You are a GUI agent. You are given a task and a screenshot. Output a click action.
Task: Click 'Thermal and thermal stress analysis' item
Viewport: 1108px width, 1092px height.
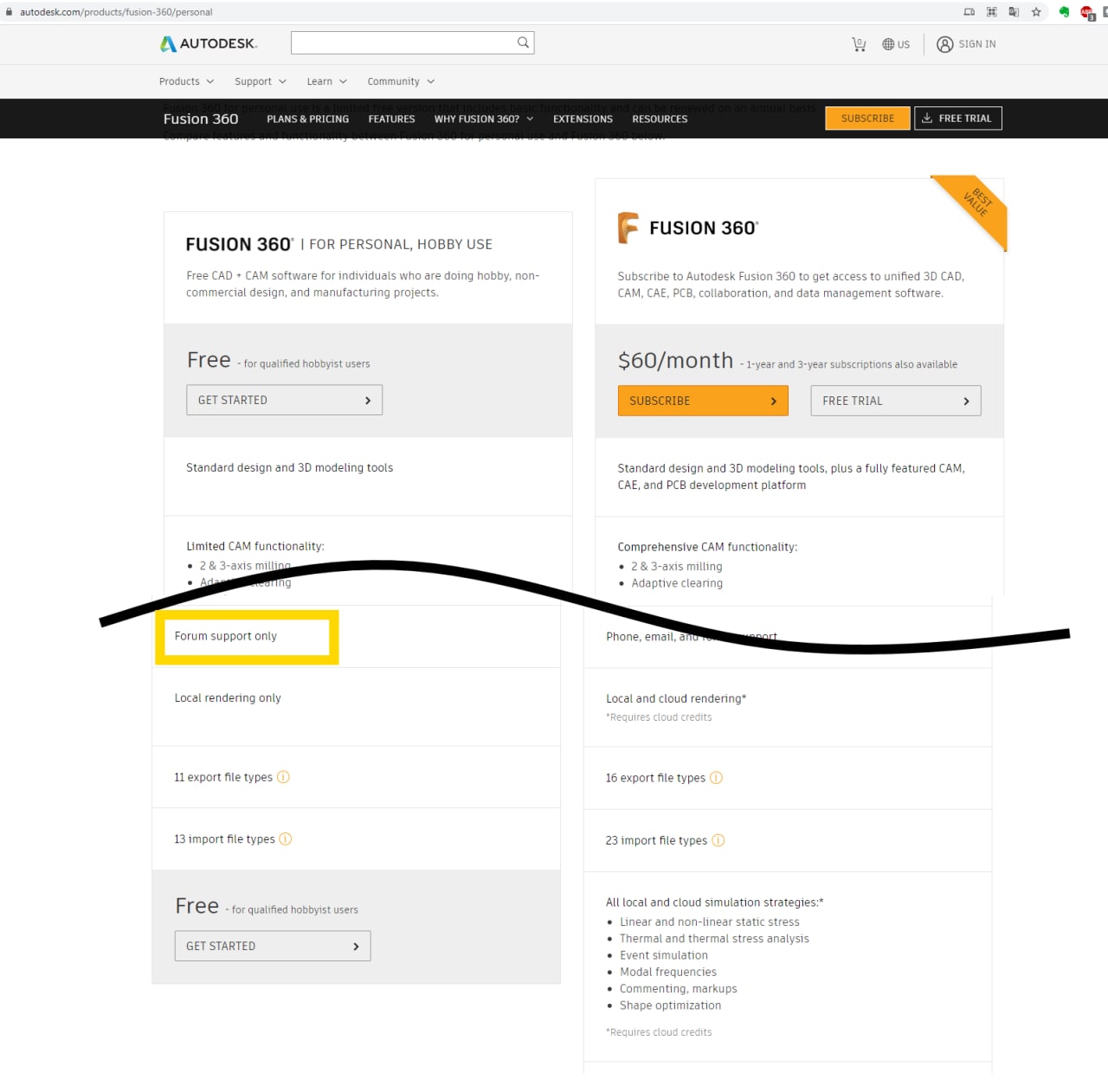(x=714, y=939)
